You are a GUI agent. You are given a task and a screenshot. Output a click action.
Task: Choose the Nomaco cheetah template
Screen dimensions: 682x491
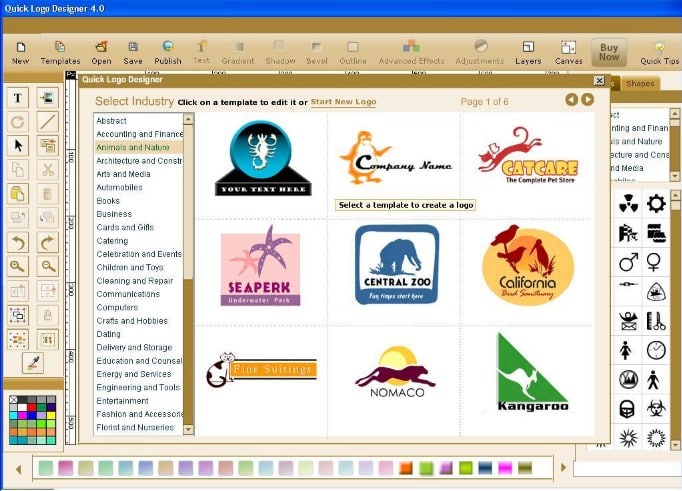point(396,372)
